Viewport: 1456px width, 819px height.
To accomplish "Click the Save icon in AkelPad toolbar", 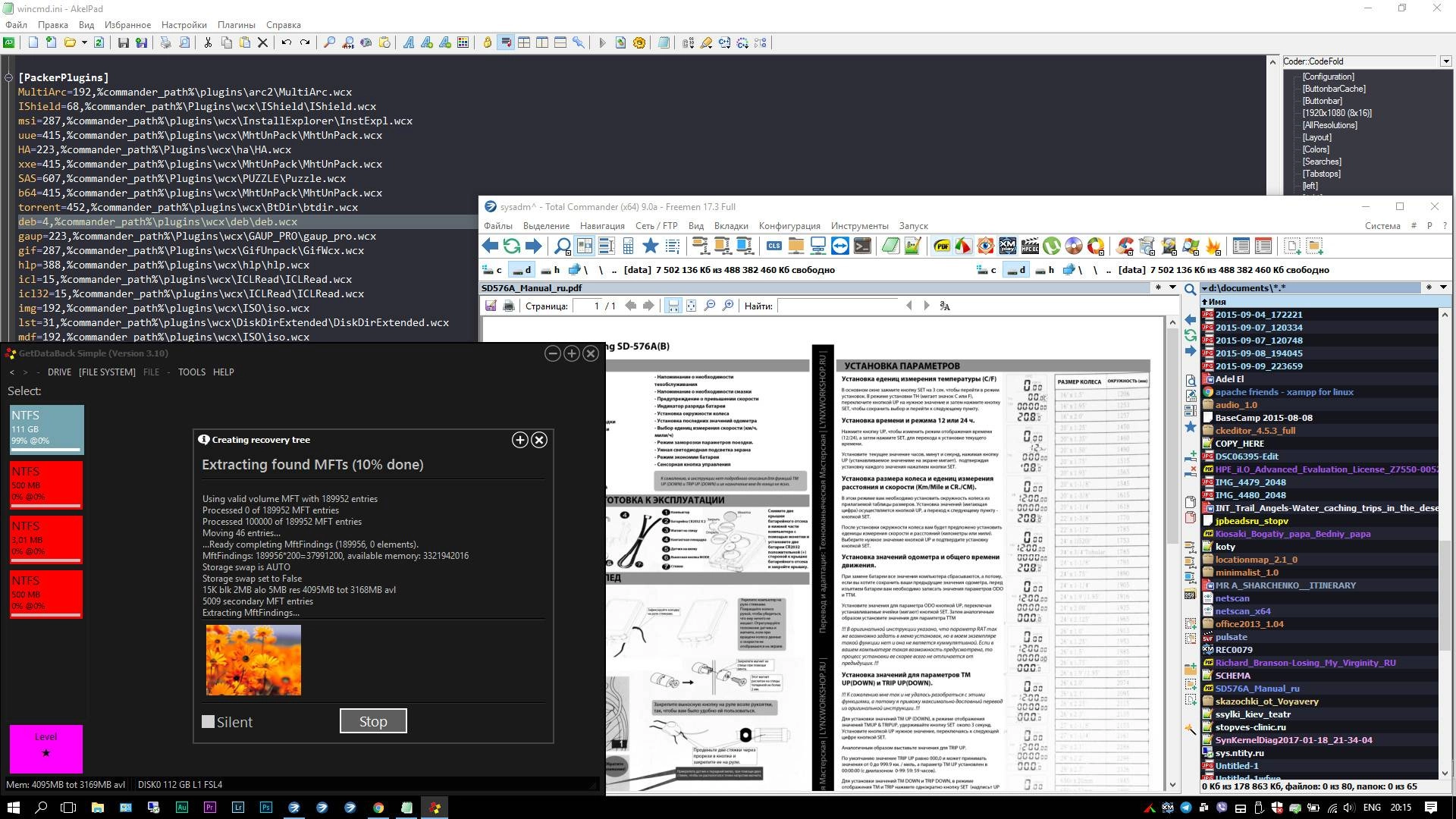I will [x=123, y=42].
